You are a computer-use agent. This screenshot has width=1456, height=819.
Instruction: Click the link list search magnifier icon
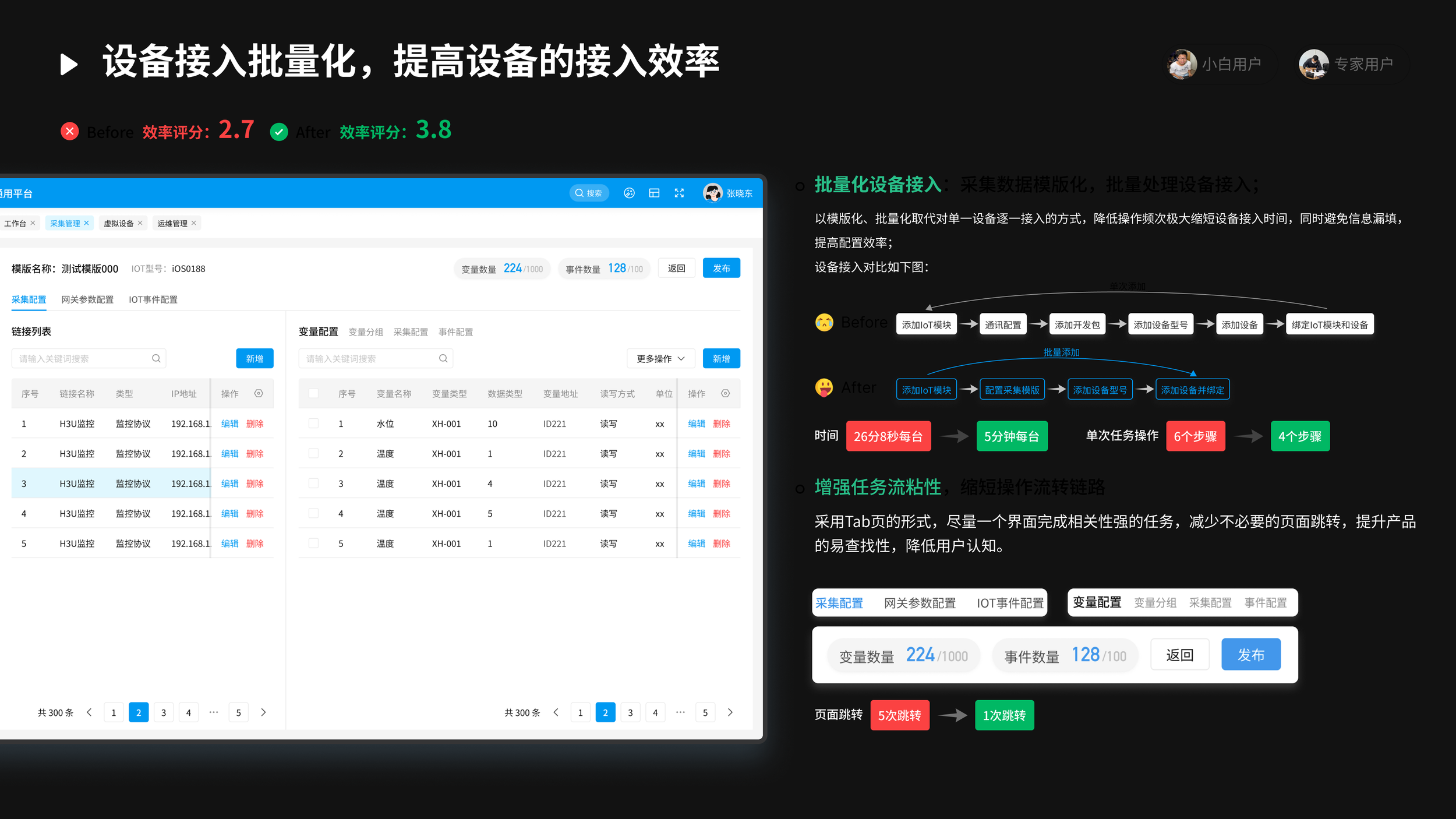(x=156, y=358)
